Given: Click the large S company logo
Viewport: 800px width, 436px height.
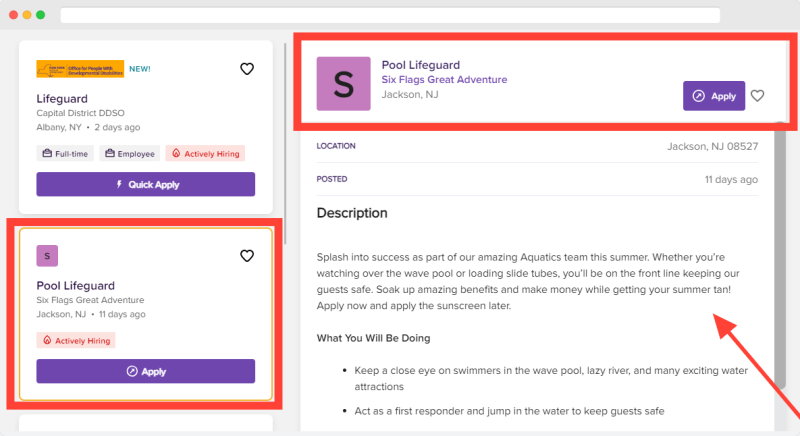Looking at the screenshot, I should [x=343, y=84].
